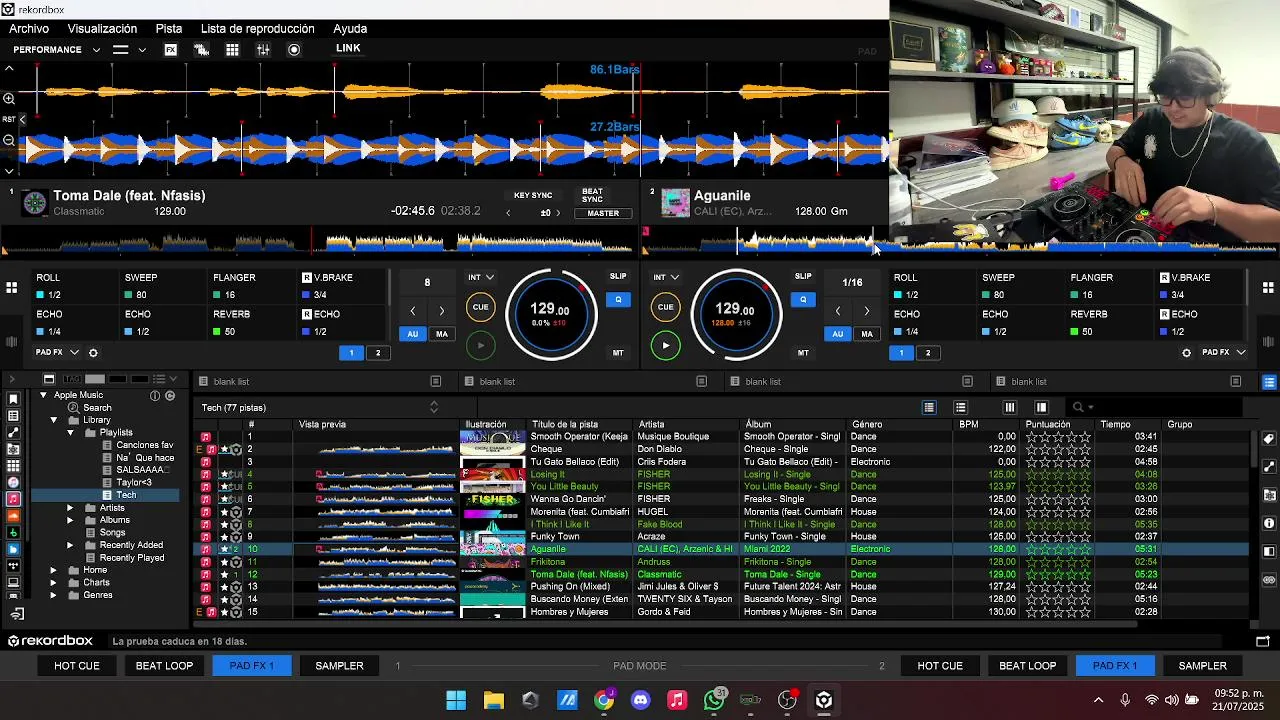Open the Pista menu
The image size is (1280, 720).
pos(169,29)
